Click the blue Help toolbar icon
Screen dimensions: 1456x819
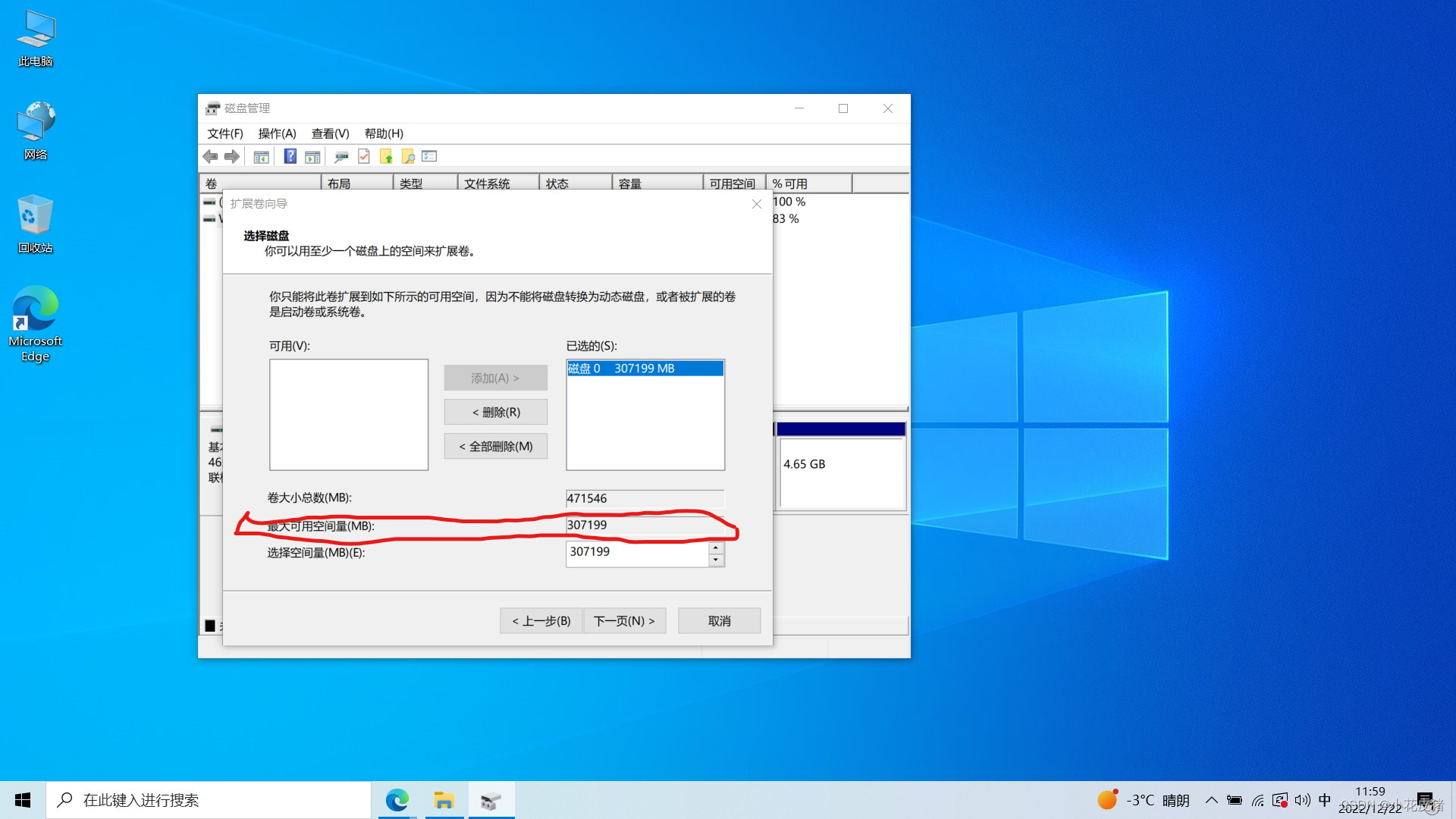point(290,156)
